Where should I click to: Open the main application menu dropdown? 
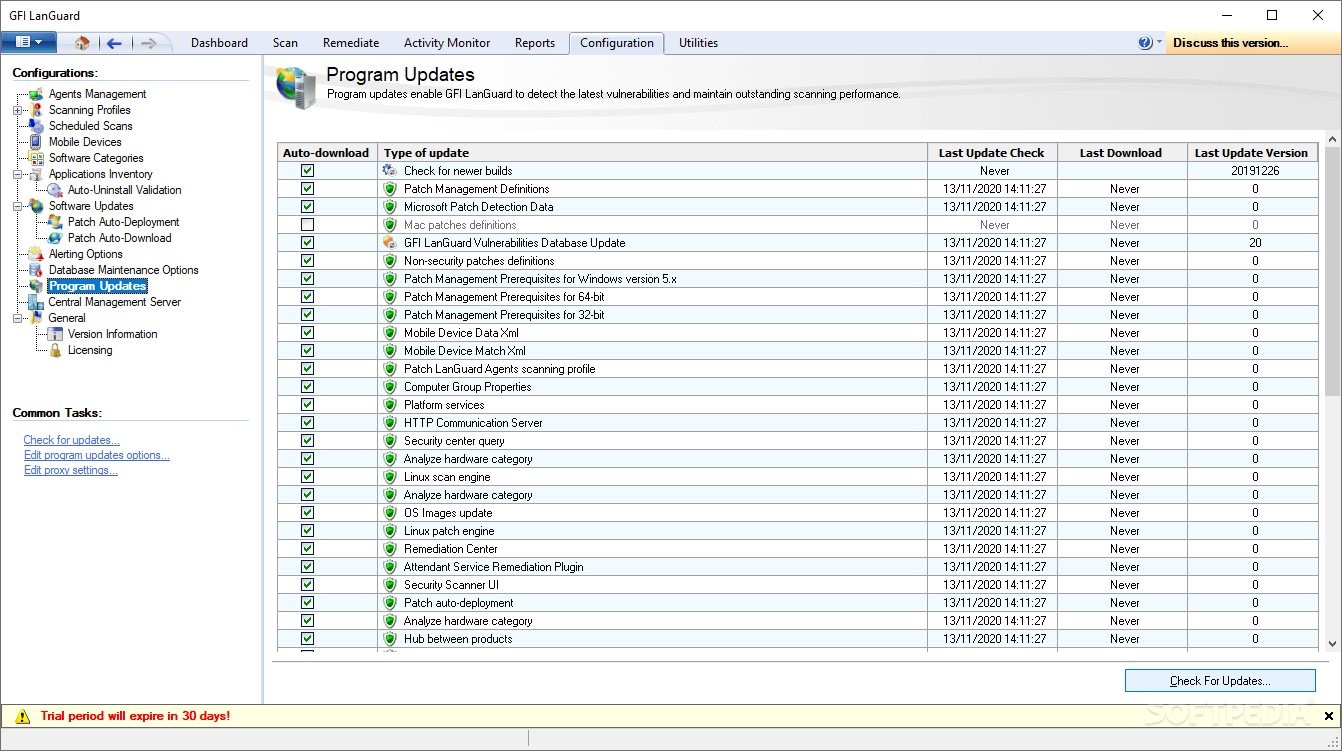[x=28, y=42]
